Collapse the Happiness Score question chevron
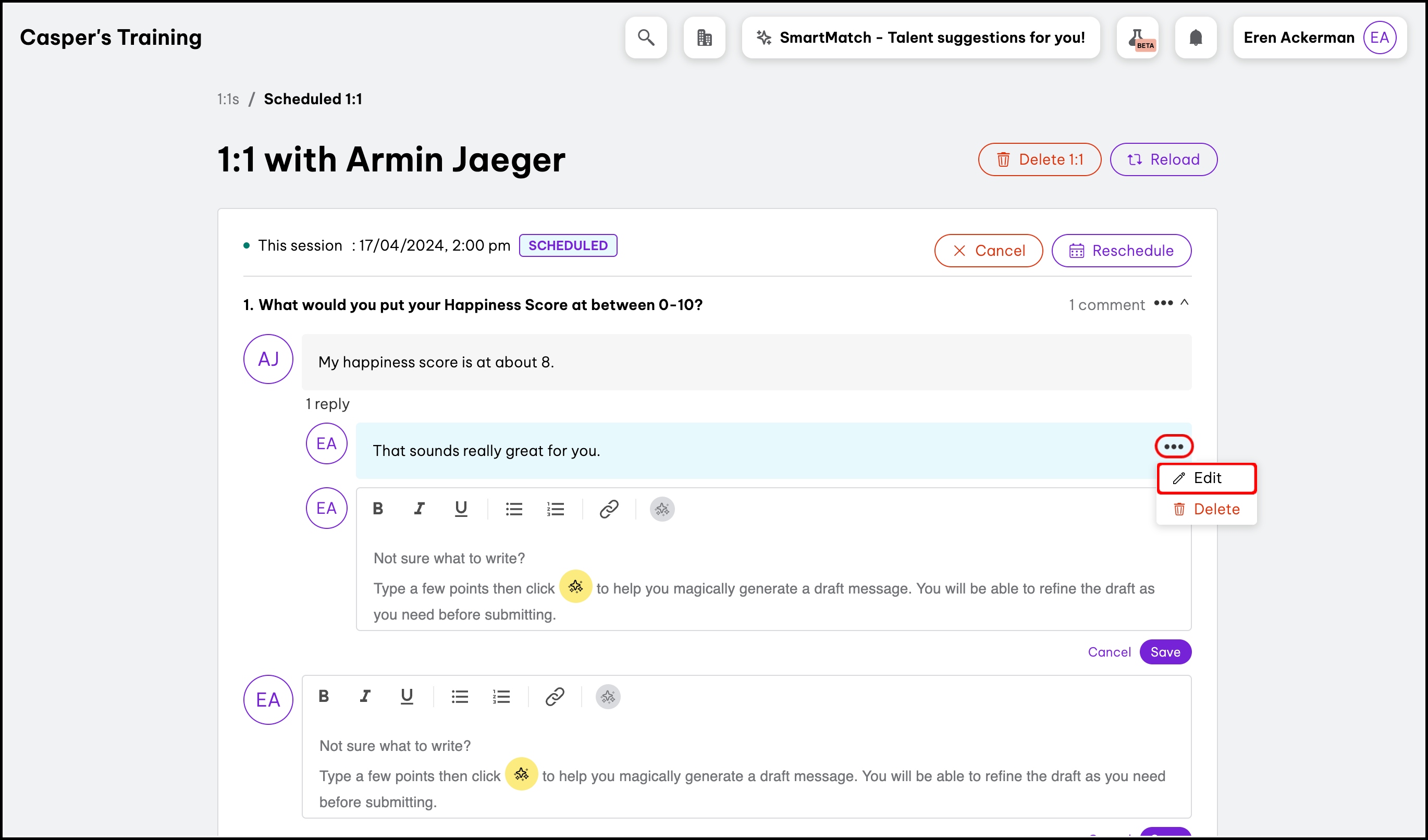The height and width of the screenshot is (840, 1428). tap(1184, 303)
